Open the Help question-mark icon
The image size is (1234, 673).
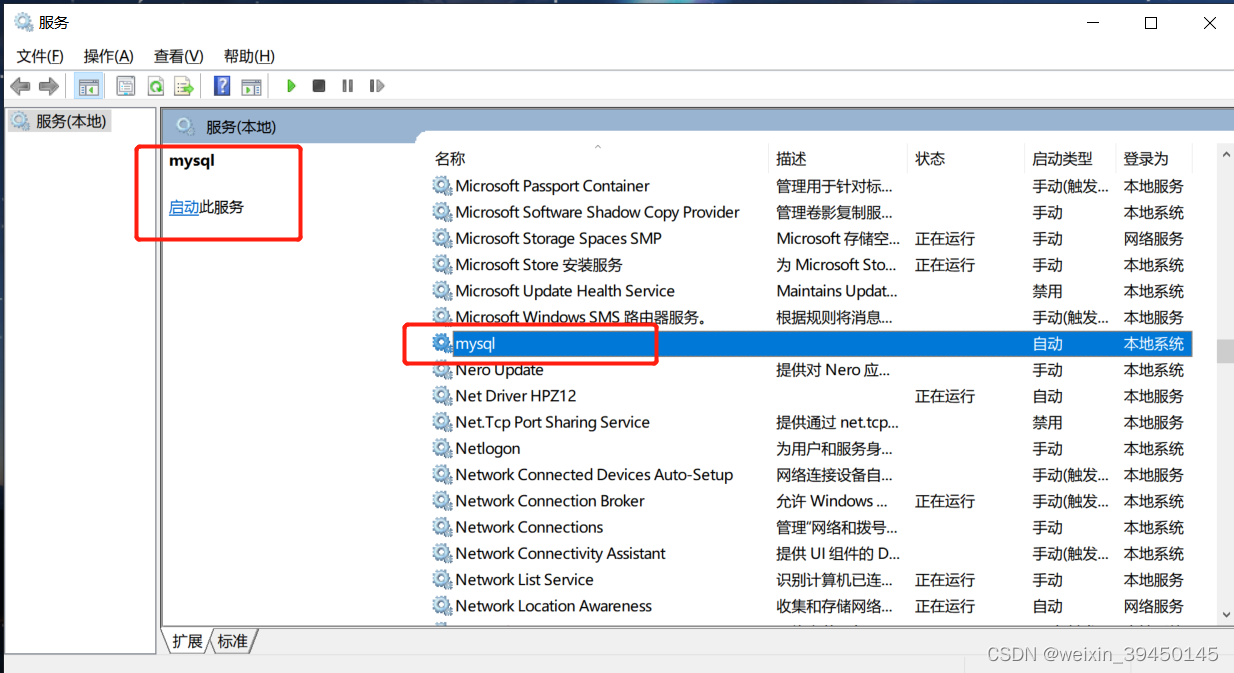[x=222, y=86]
